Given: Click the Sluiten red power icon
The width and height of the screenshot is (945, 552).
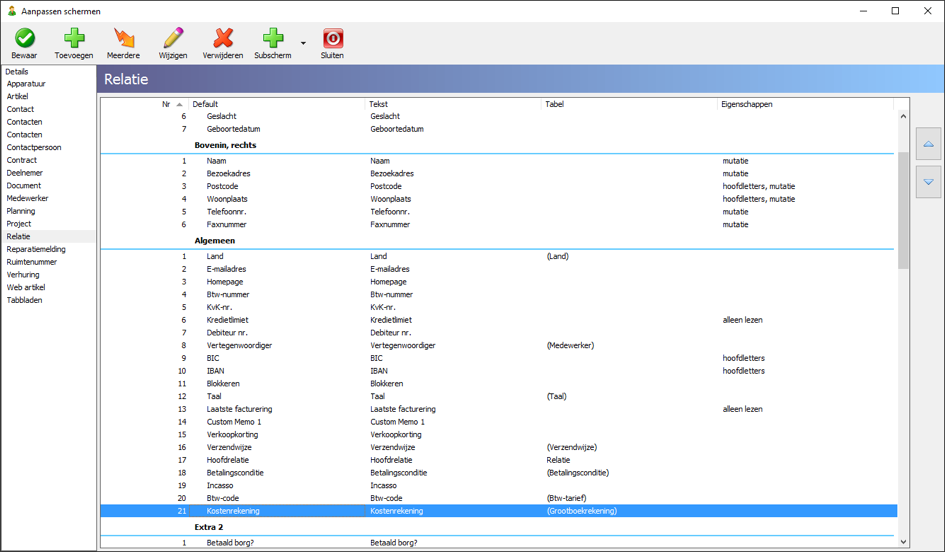Looking at the screenshot, I should [x=333, y=38].
